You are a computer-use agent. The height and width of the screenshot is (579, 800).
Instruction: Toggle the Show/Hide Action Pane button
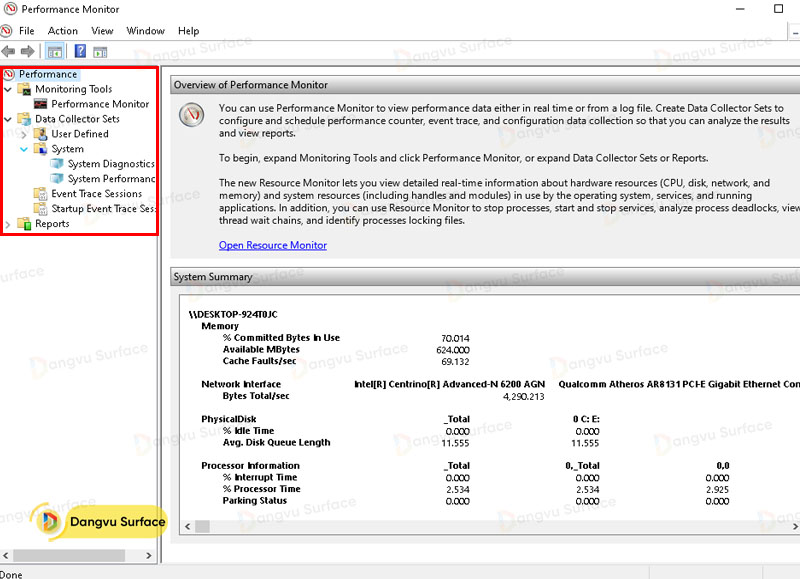pyautogui.click(x=100, y=51)
